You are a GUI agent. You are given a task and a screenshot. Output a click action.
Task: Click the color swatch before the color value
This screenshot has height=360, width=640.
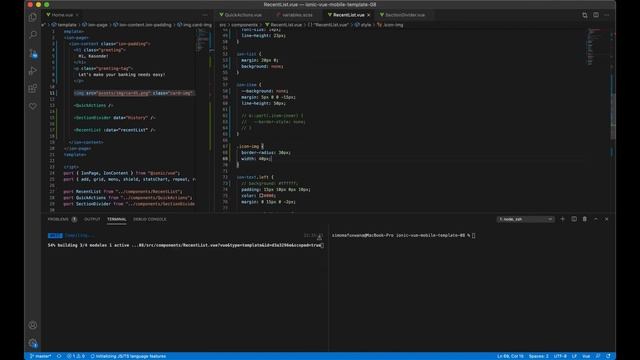tap(261, 196)
